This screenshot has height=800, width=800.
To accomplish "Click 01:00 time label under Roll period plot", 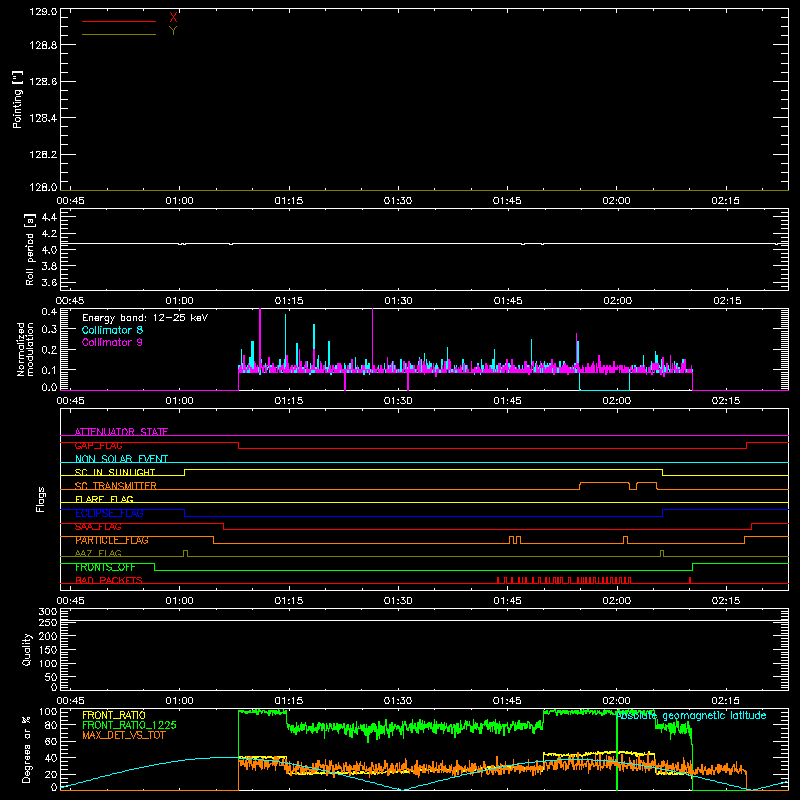I will coord(180,301).
